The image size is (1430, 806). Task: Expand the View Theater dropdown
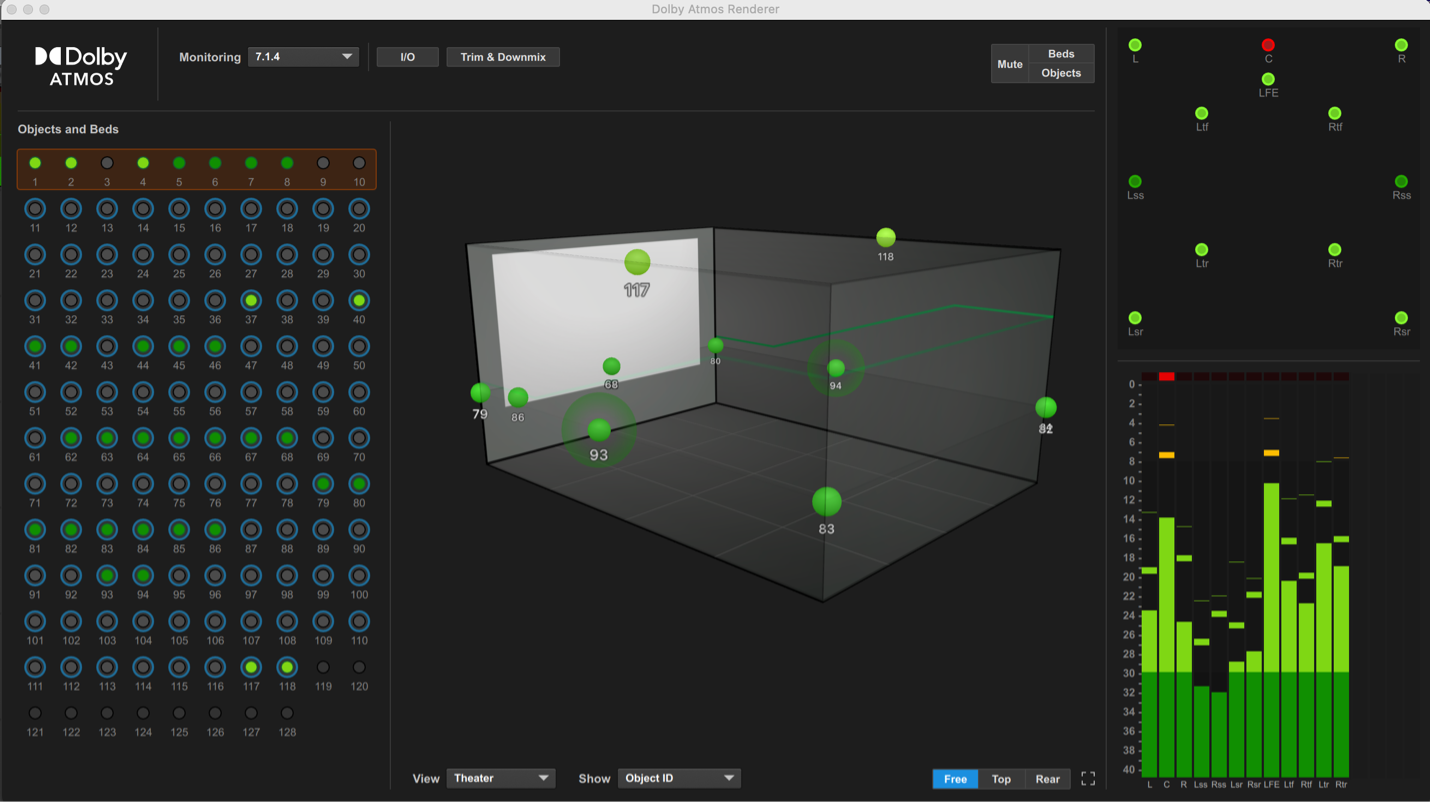tap(500, 778)
